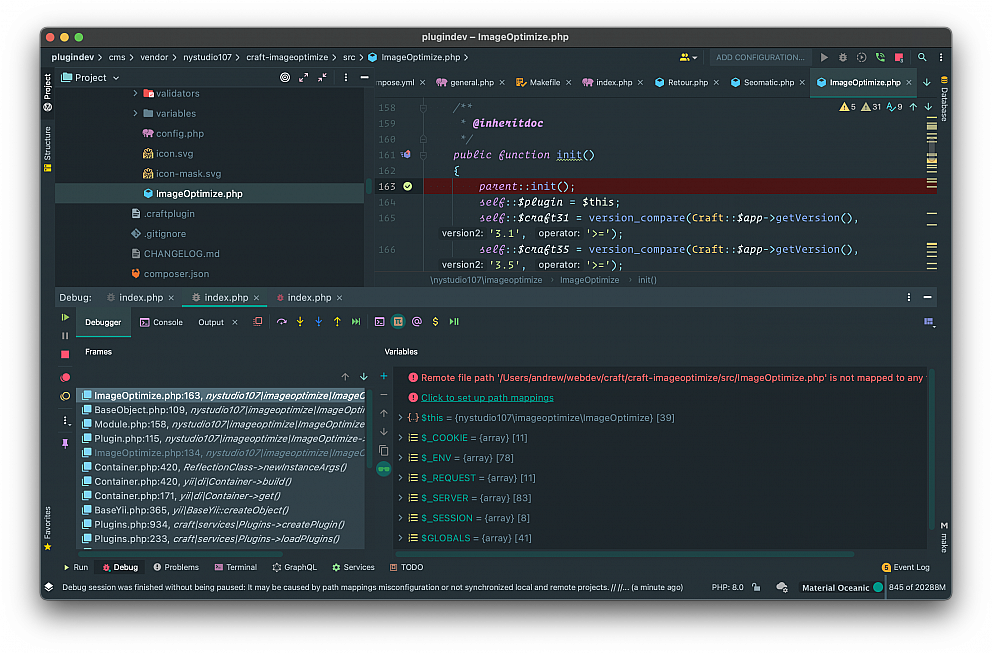Switch to the Makefile editor tab
Image resolution: width=992 pixels, height=653 pixels.
tap(544, 82)
